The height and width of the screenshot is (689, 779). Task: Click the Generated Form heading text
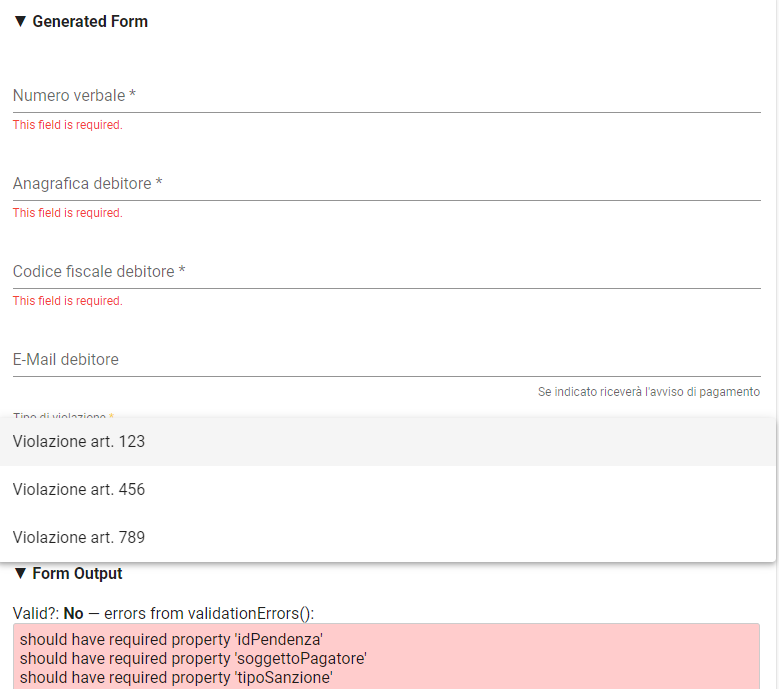(90, 21)
